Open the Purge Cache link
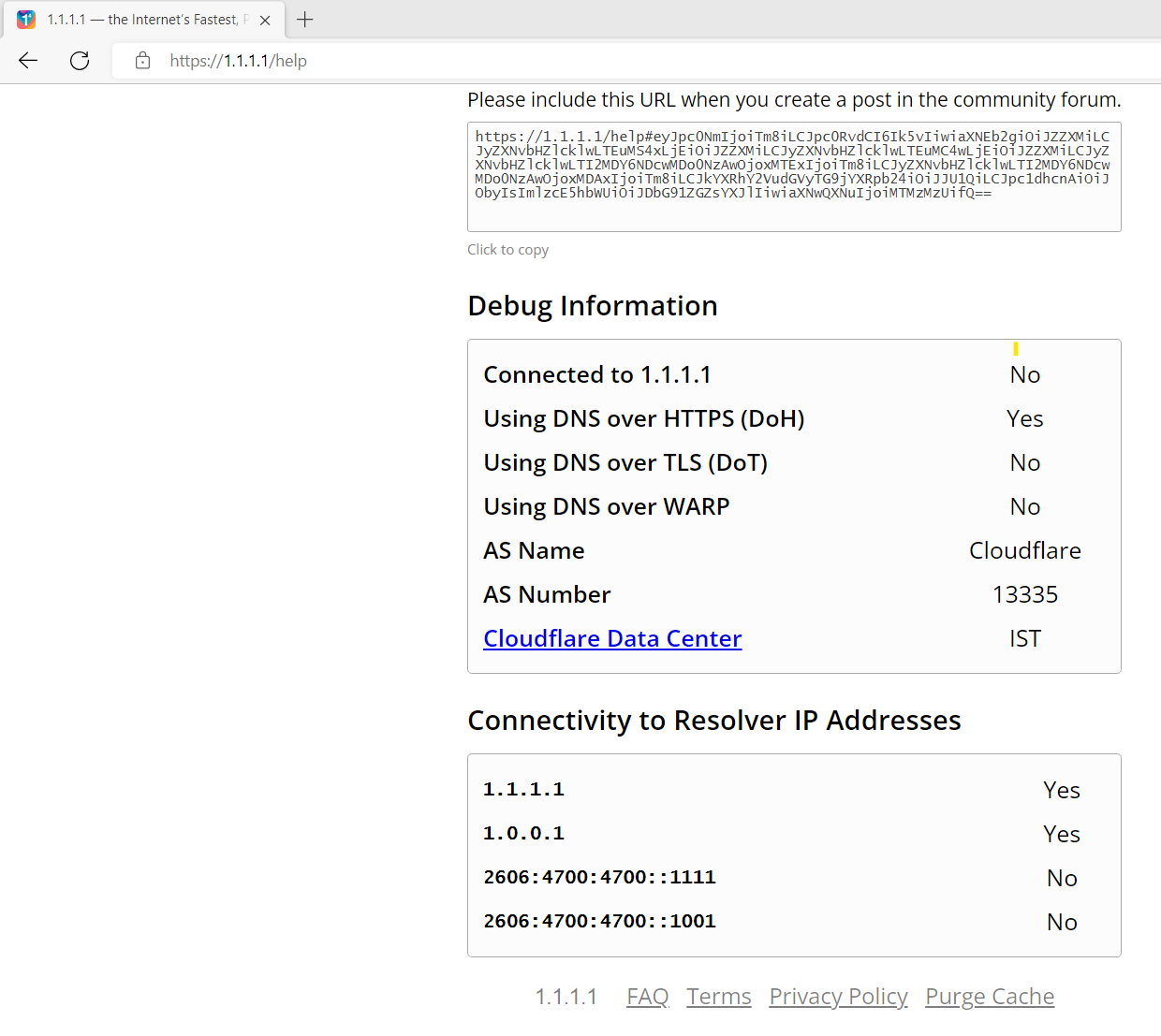The width and height of the screenshot is (1161, 1036). pyautogui.click(x=990, y=997)
